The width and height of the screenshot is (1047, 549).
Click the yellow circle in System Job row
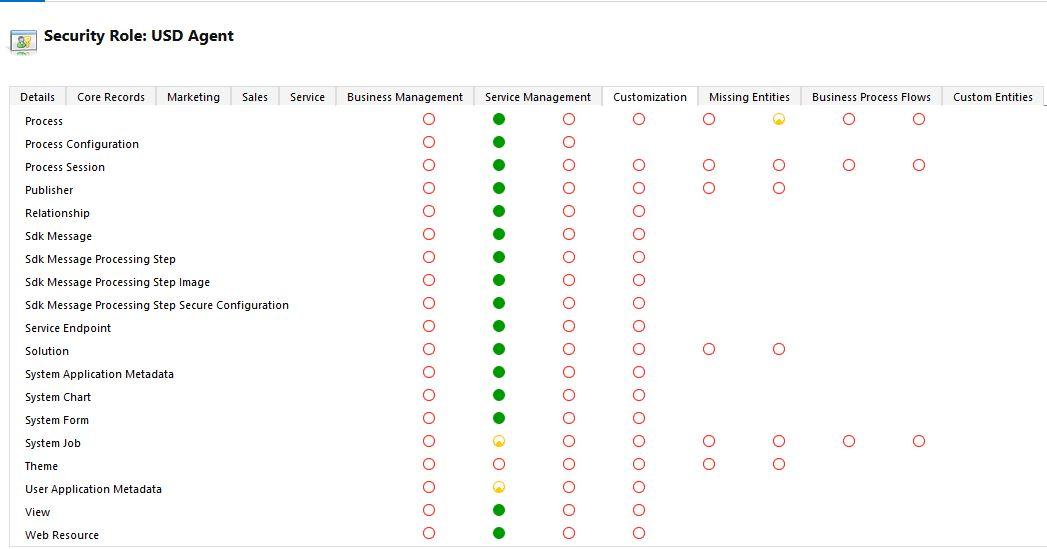[x=499, y=441]
